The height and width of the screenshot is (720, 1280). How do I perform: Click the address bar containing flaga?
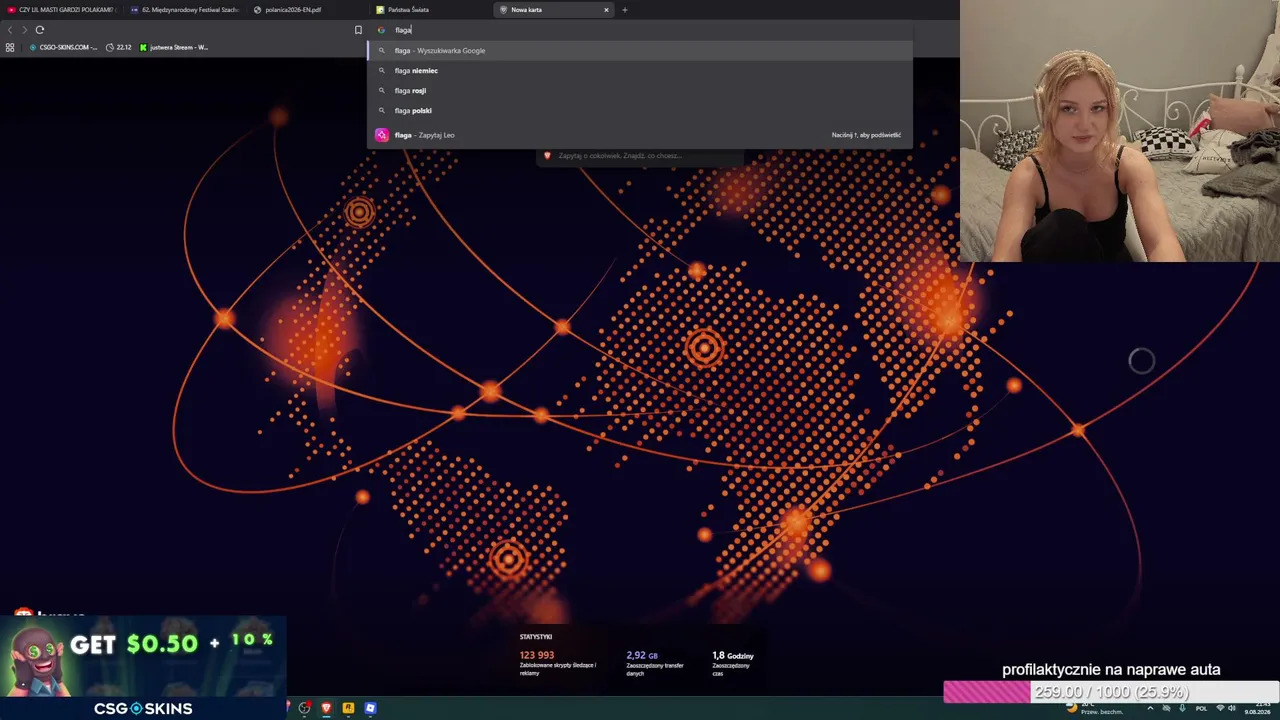[x=640, y=30]
